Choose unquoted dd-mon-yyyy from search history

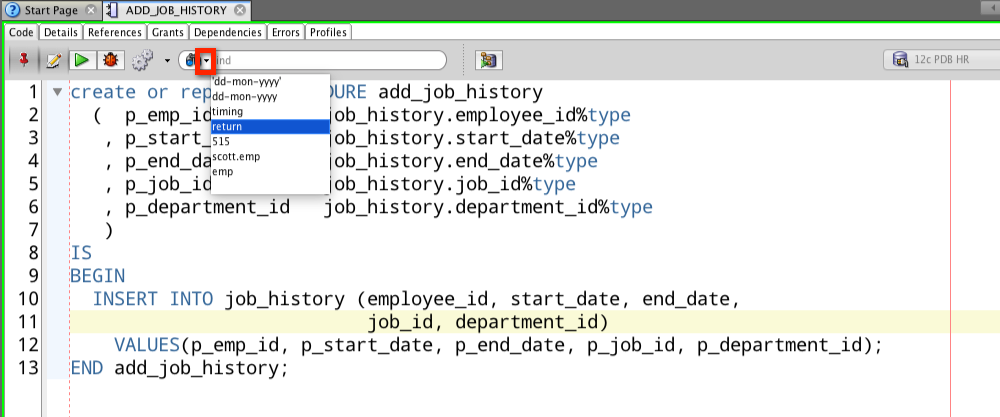click(x=270, y=97)
